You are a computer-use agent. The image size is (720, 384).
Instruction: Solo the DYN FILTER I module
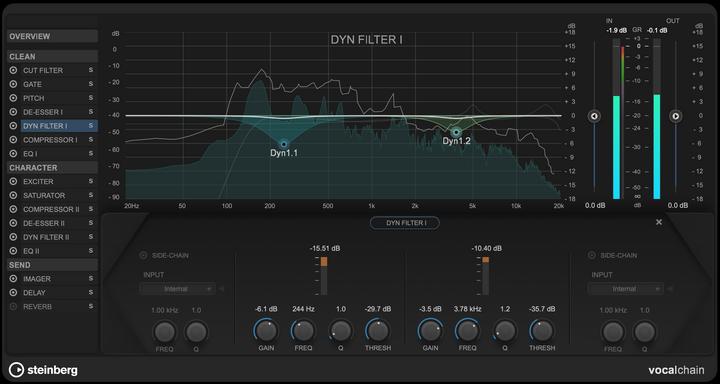pos(91,125)
